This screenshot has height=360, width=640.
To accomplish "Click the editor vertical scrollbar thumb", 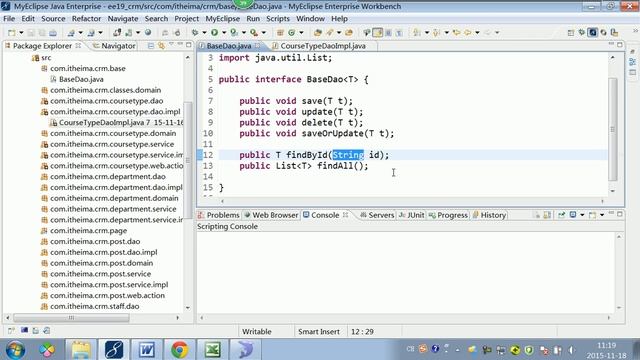I will click(613, 129).
